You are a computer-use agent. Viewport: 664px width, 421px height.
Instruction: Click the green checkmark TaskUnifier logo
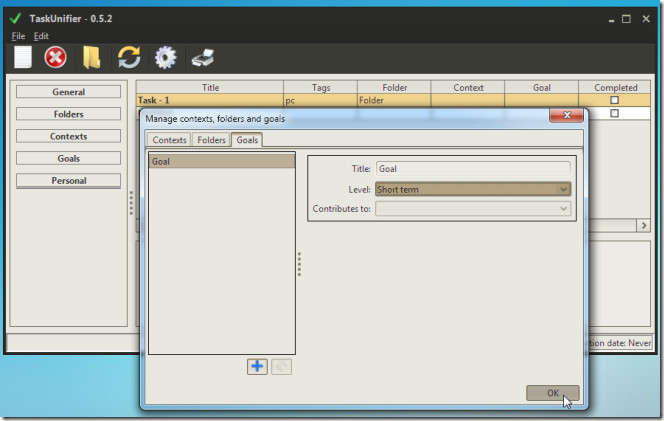pos(15,19)
